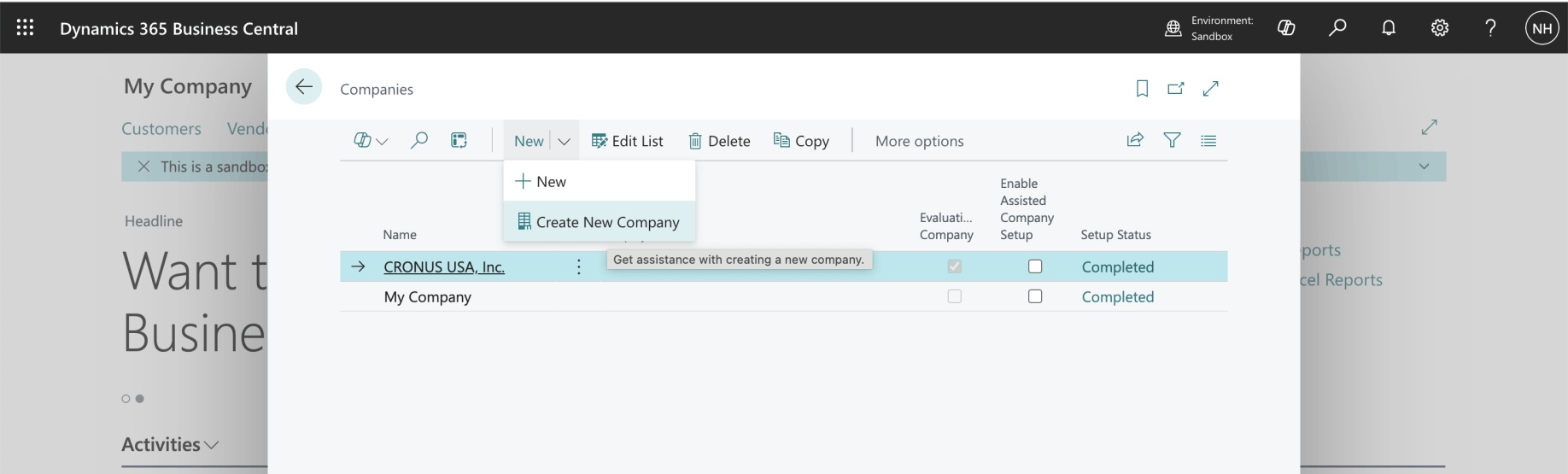Expand the New button dropdown arrow
This screenshot has width=1568, height=474.
coord(564,142)
